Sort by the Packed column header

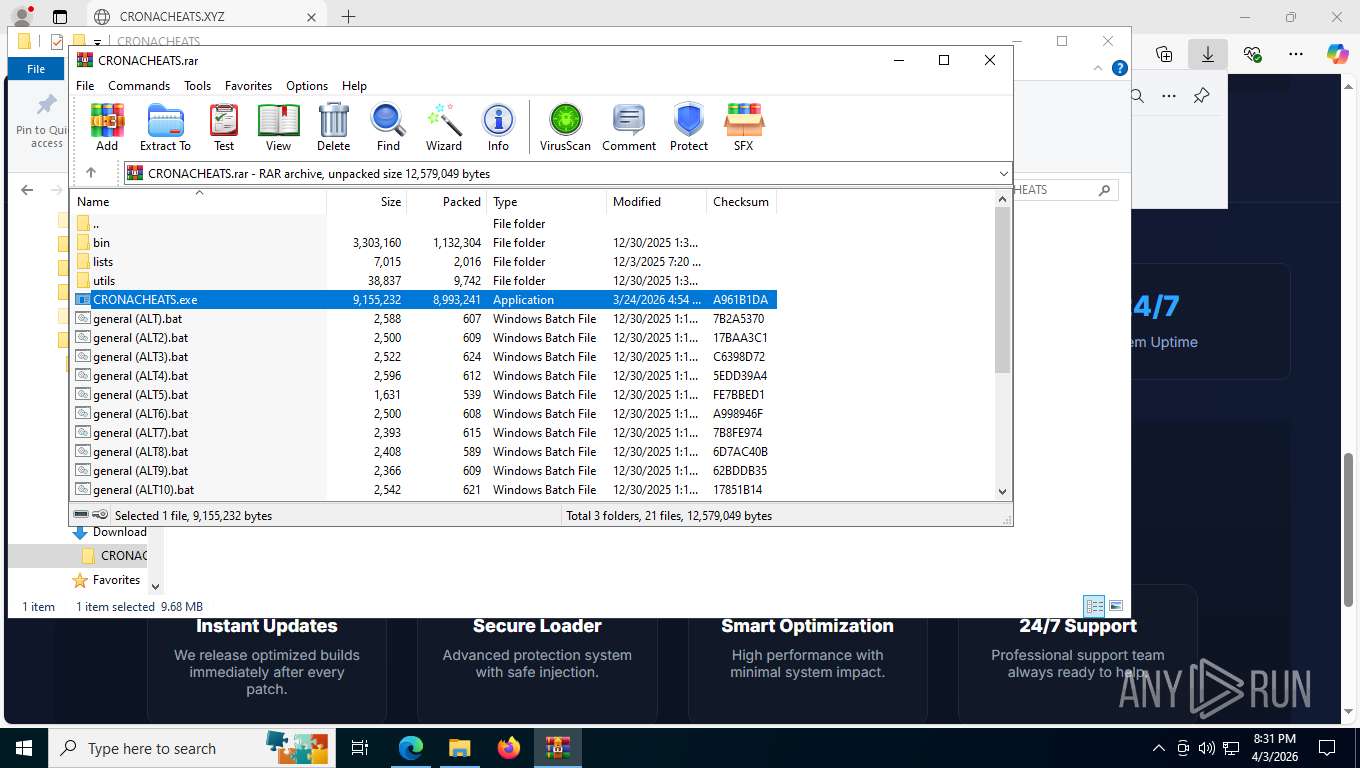coord(446,201)
